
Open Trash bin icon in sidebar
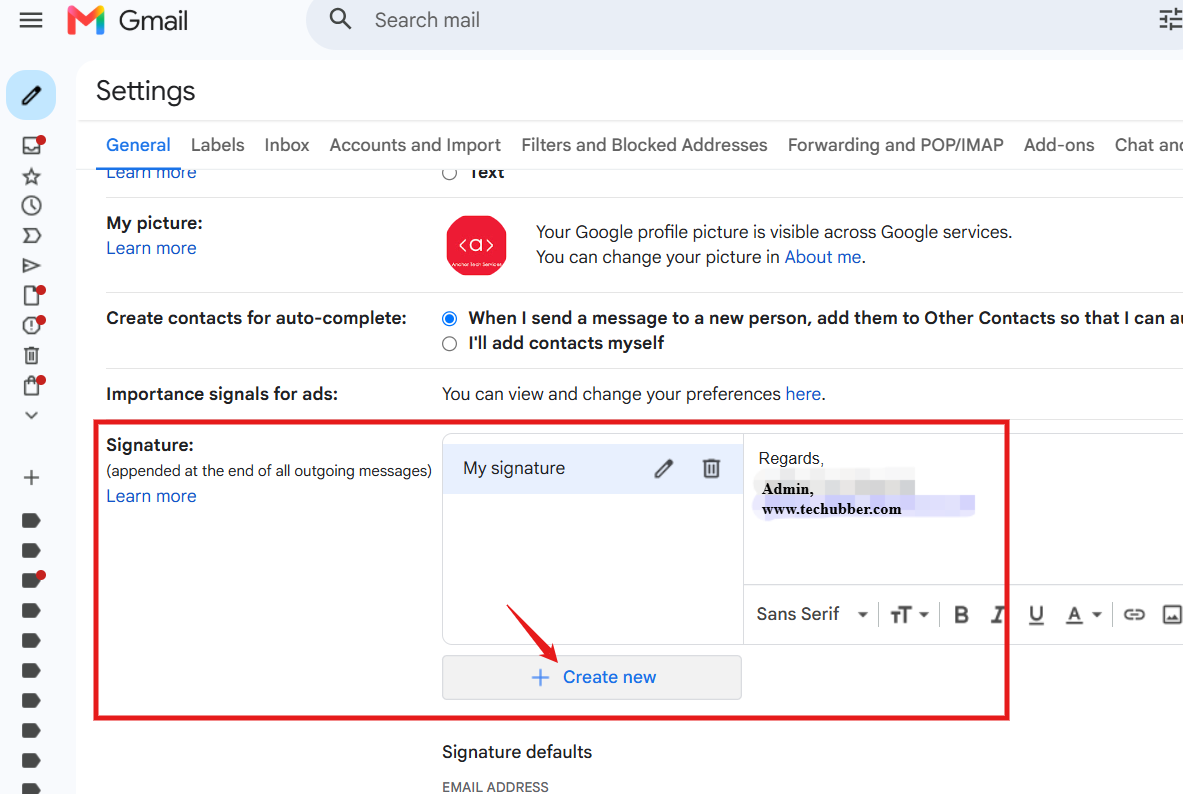click(31, 355)
